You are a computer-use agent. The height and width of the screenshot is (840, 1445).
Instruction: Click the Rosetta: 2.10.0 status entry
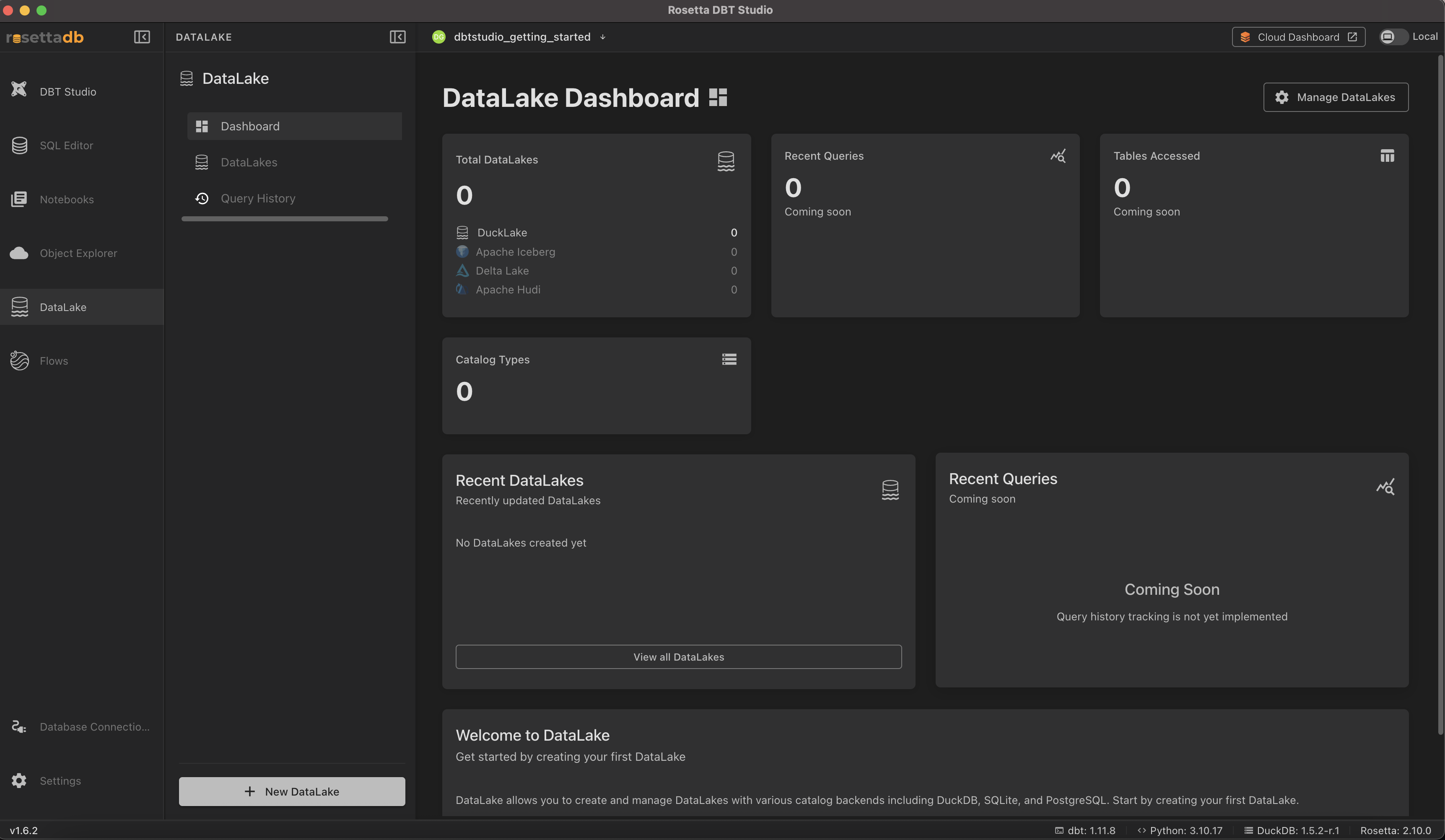pos(1395,830)
